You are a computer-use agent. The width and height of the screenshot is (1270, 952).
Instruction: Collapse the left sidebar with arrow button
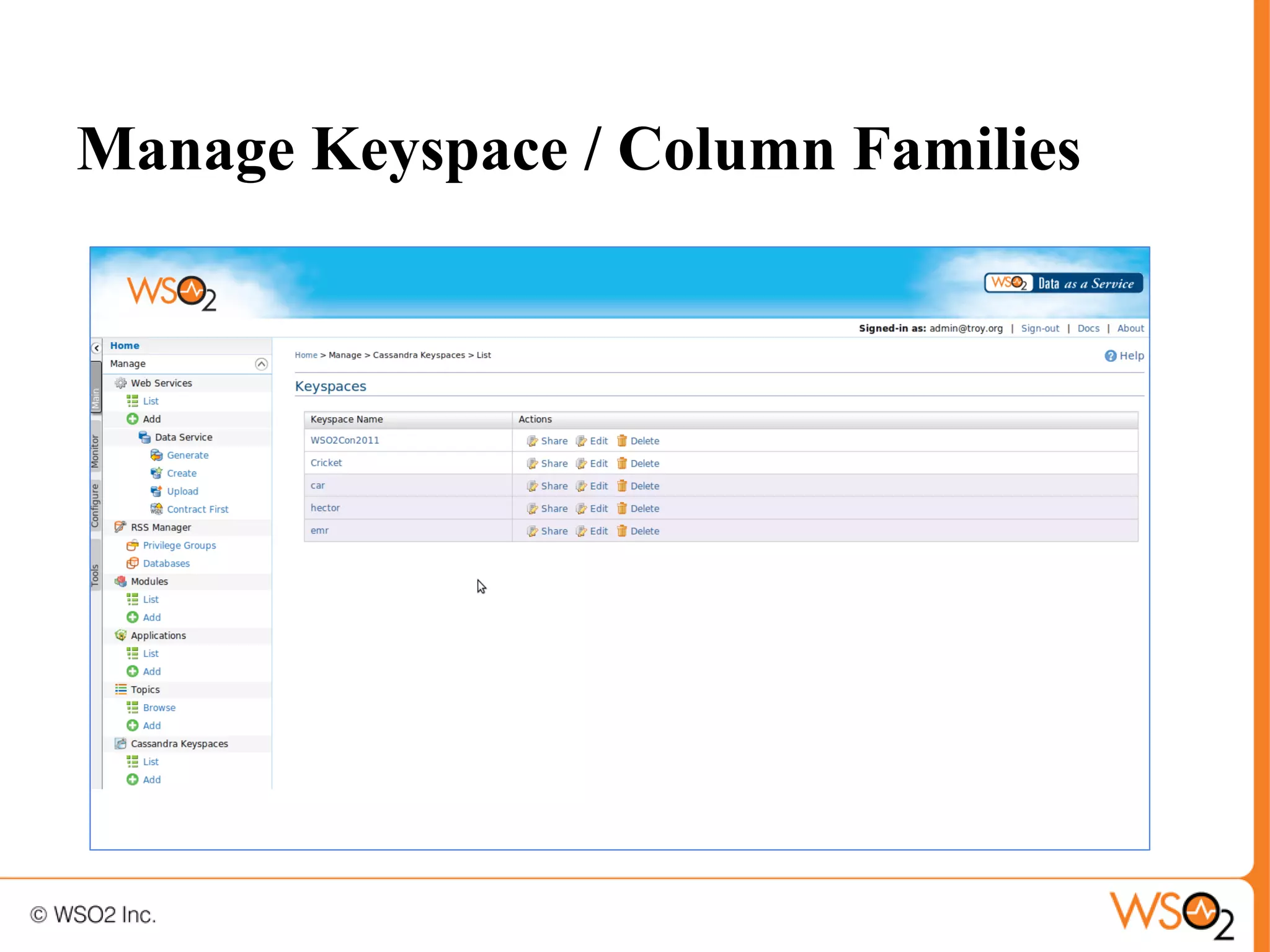pos(96,348)
